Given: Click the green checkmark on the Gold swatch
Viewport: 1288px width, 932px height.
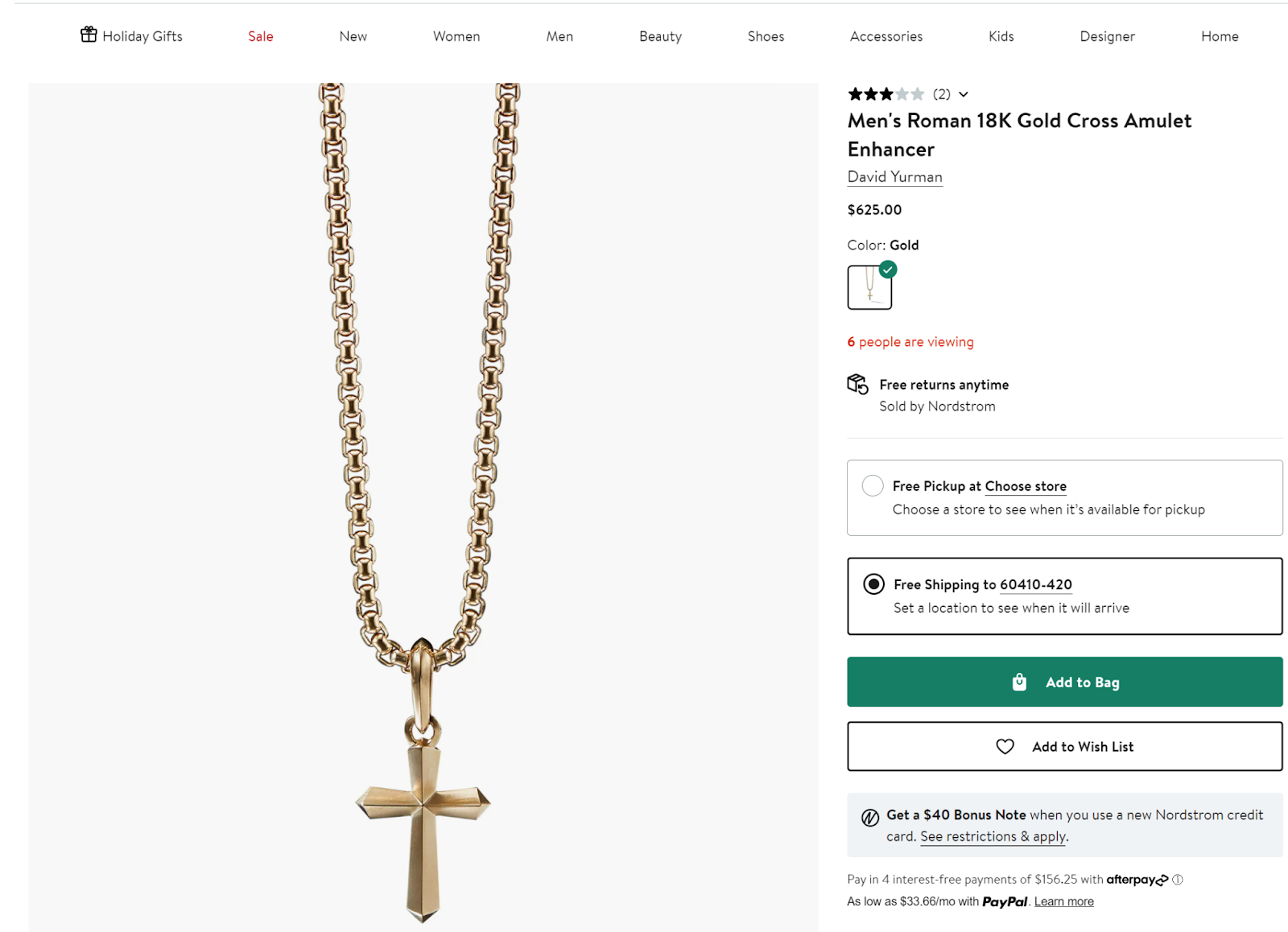Looking at the screenshot, I should coord(889,270).
